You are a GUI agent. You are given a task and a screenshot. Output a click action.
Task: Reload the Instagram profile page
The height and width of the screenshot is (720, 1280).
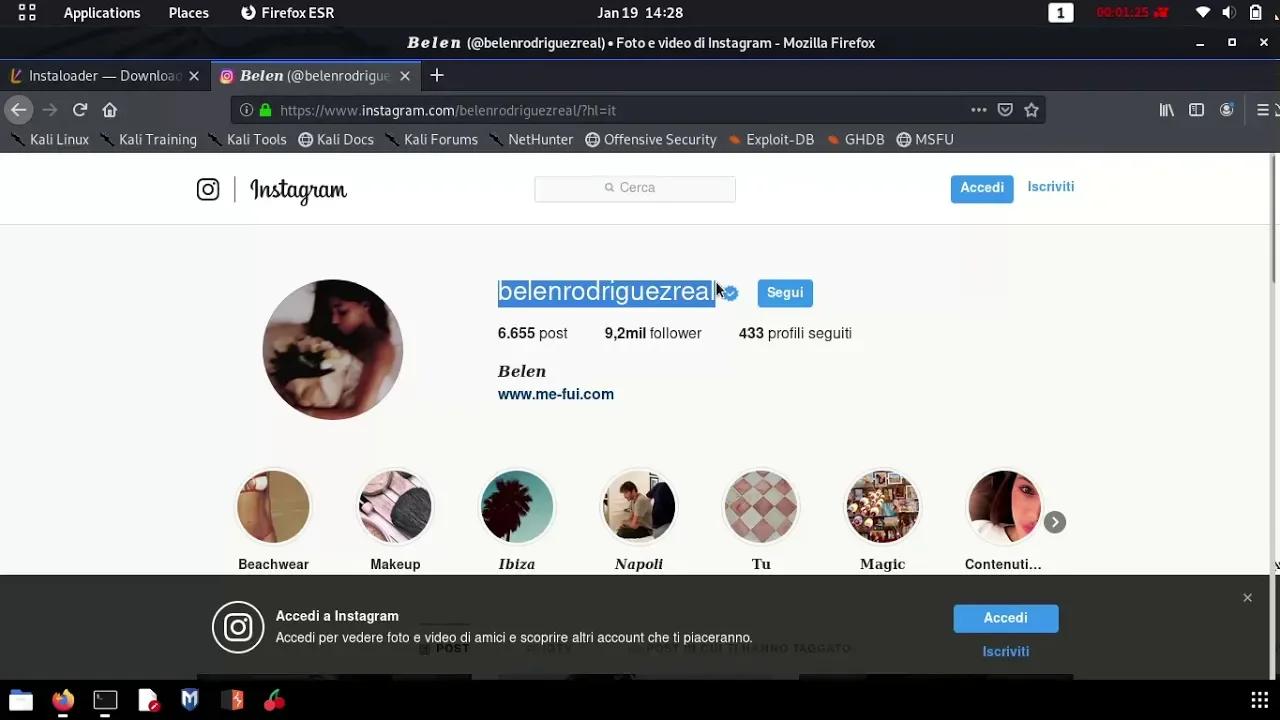[79, 110]
